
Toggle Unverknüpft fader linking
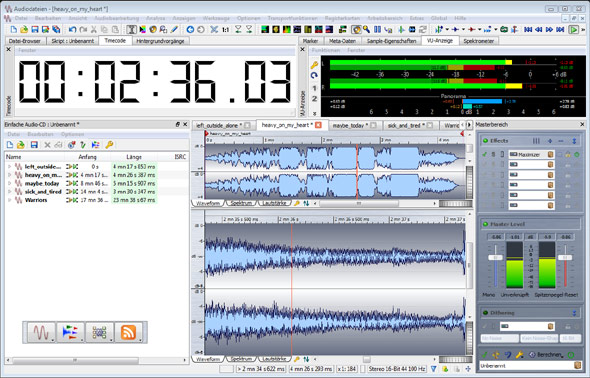(515, 295)
